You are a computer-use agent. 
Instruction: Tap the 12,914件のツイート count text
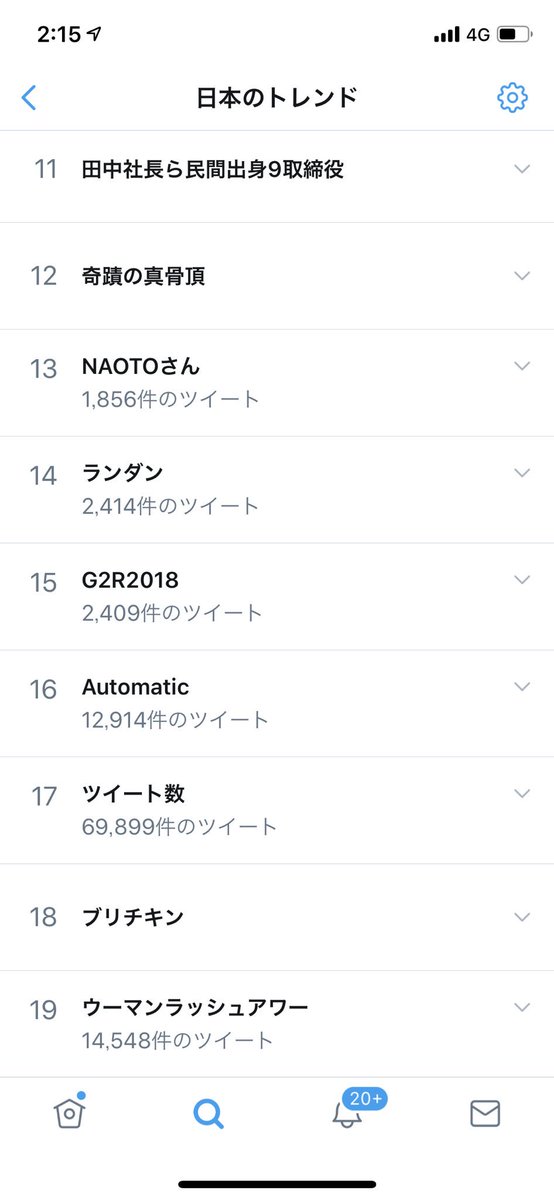pyautogui.click(x=175, y=719)
